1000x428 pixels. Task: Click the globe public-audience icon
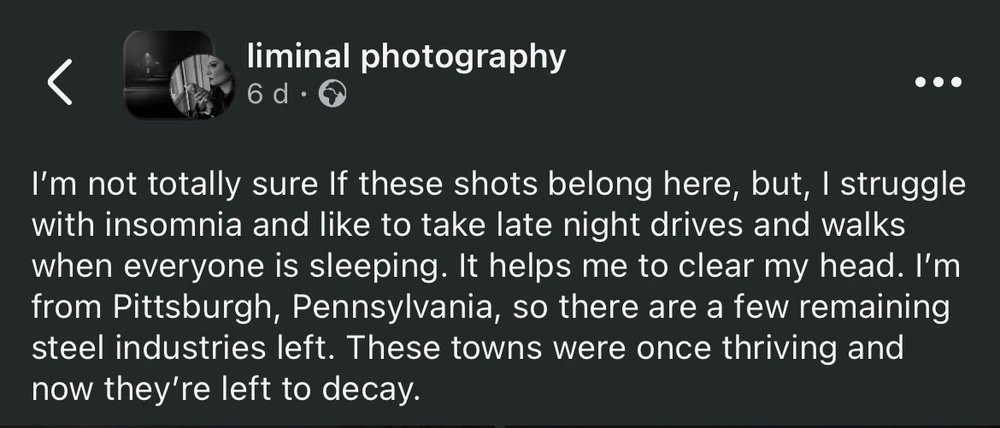(332, 96)
